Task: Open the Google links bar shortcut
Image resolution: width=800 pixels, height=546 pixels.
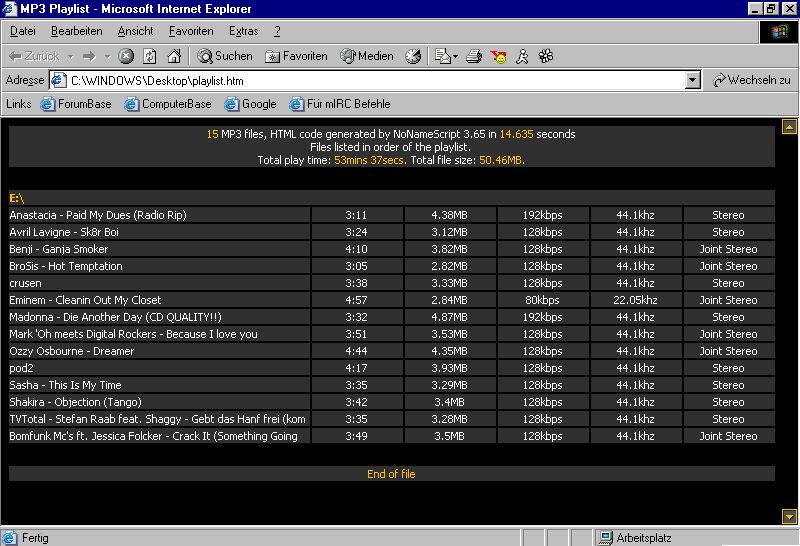Action: (250, 104)
